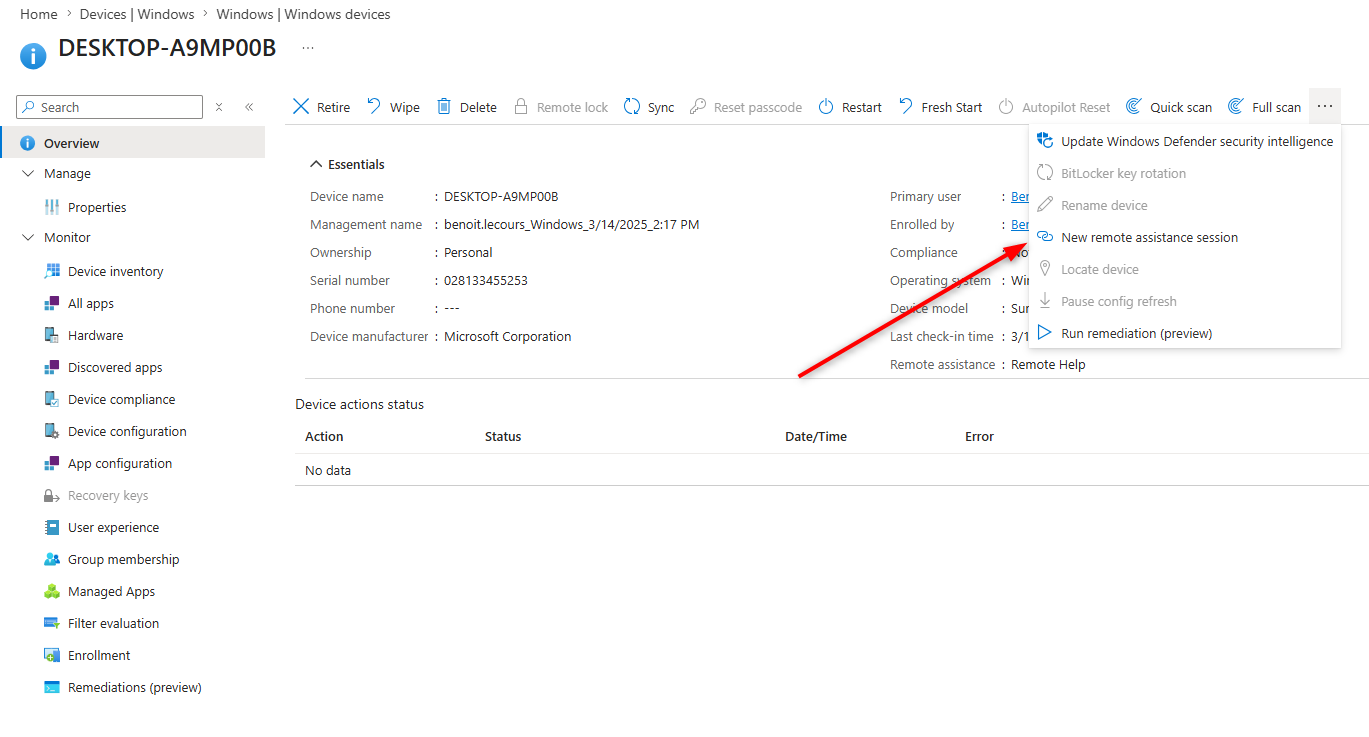Click the Retire X icon
This screenshot has height=737, width=1369.
(301, 107)
